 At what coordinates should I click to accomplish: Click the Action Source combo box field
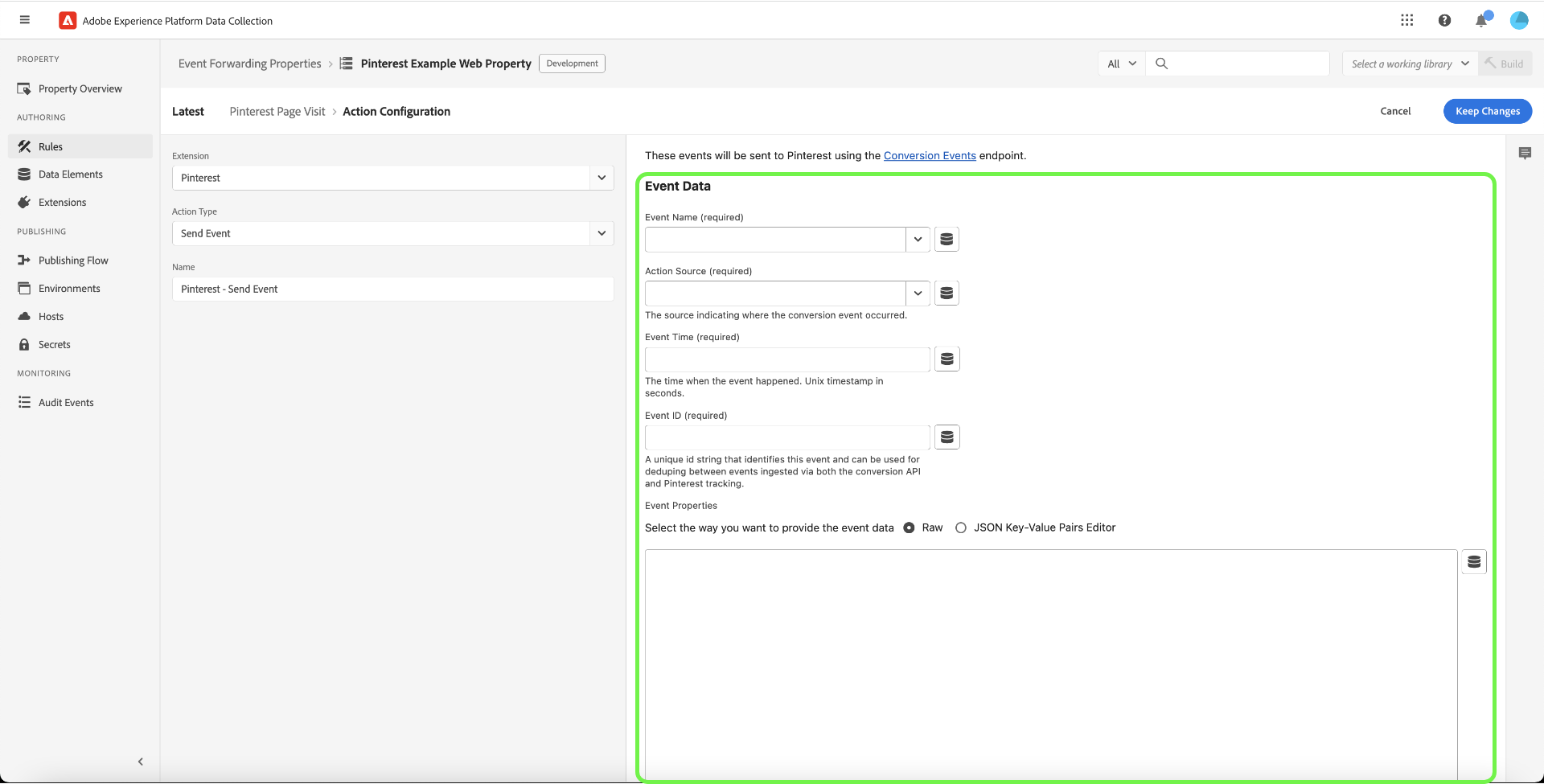tap(775, 293)
